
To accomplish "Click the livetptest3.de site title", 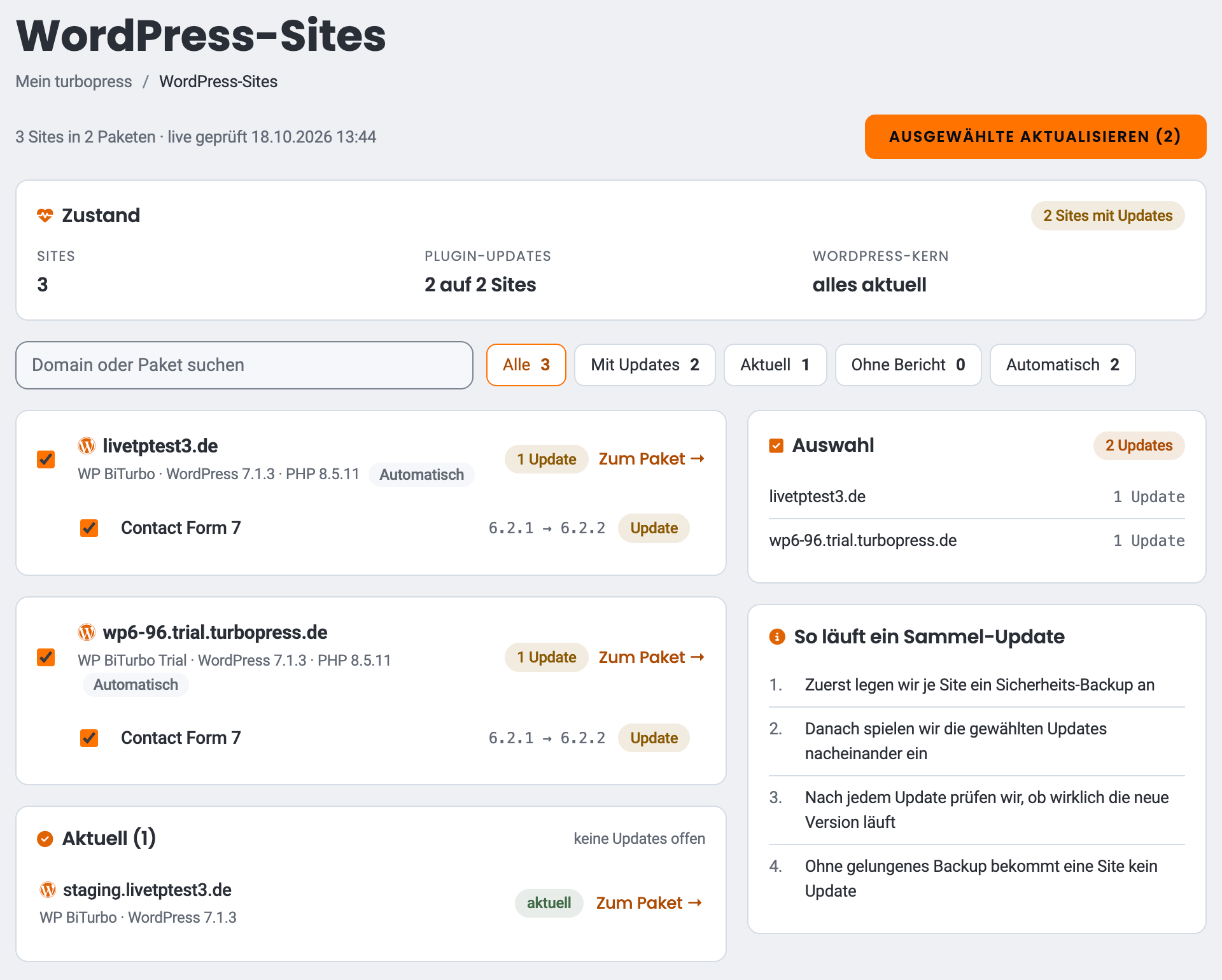I will tap(161, 445).
